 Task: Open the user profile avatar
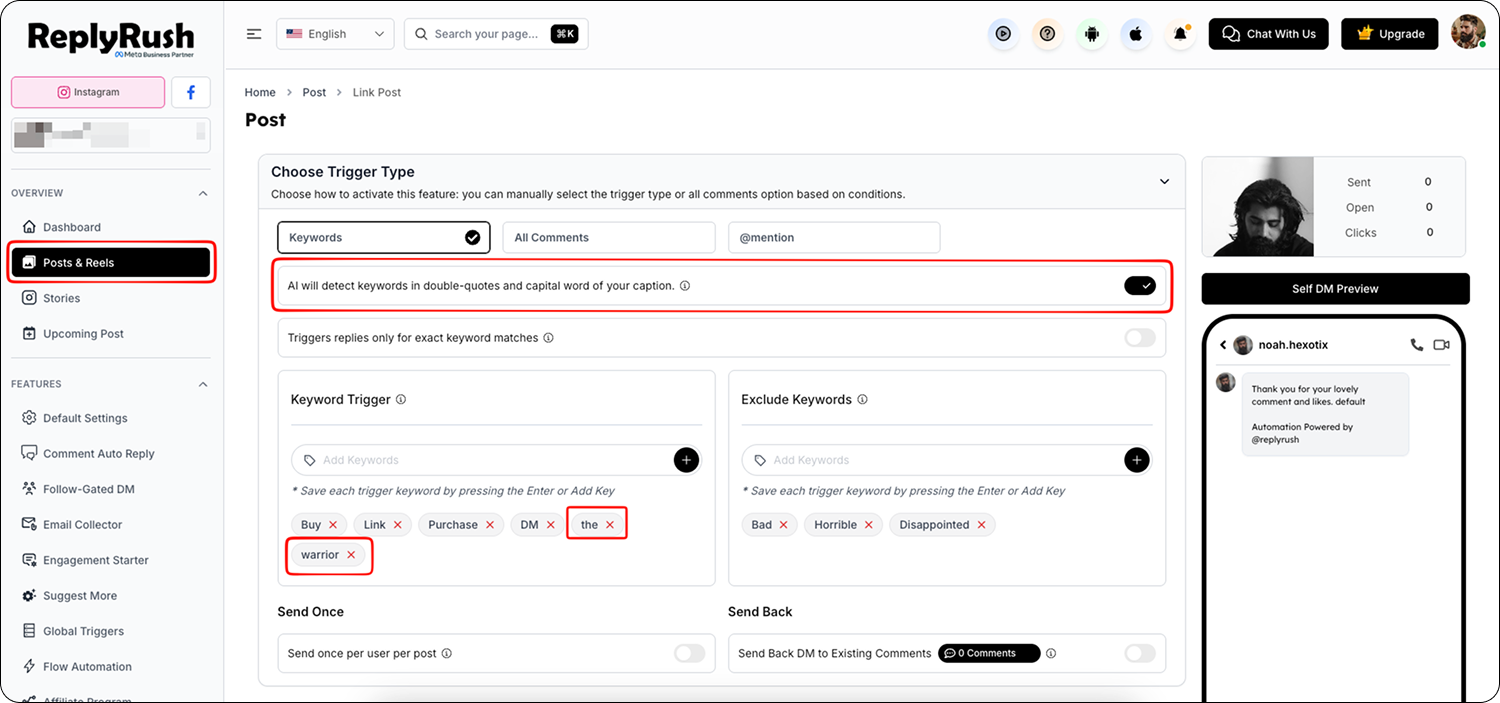pos(1468,32)
